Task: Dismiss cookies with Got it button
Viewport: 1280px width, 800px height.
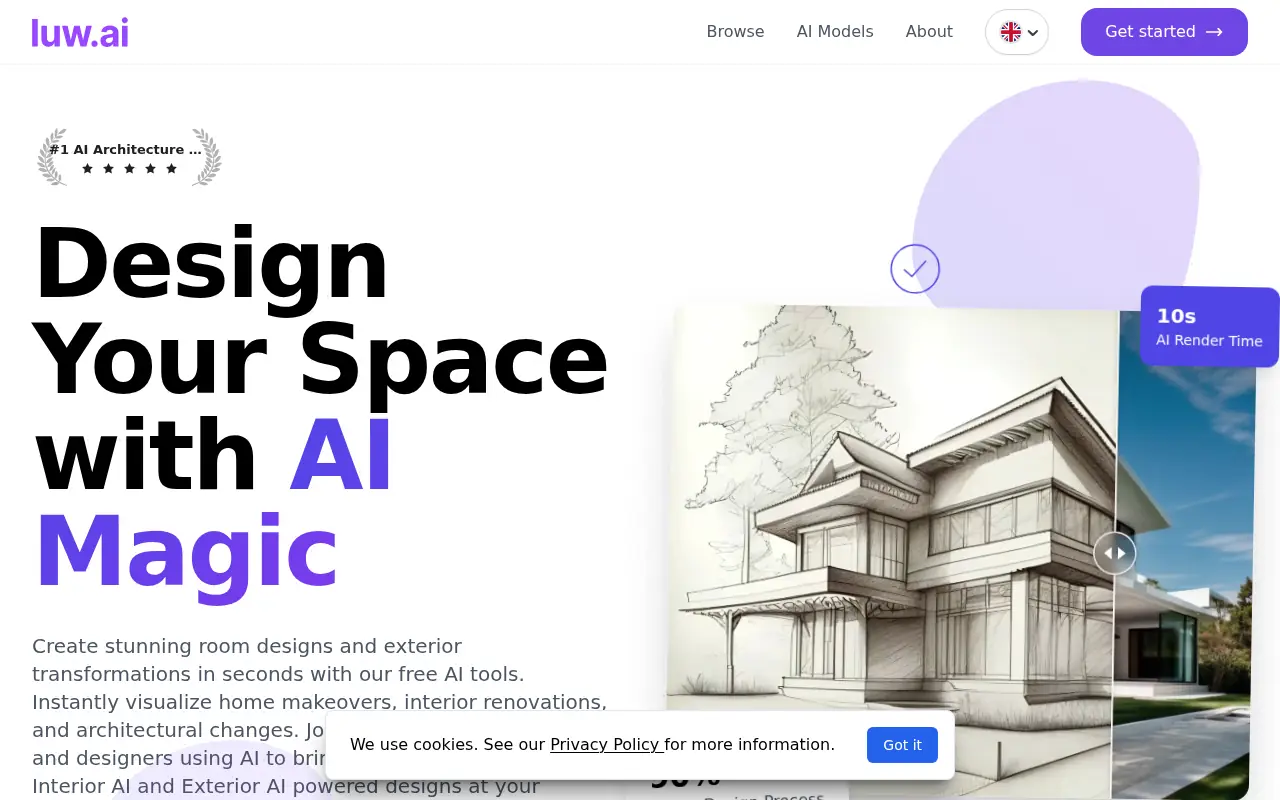Action: [902, 745]
